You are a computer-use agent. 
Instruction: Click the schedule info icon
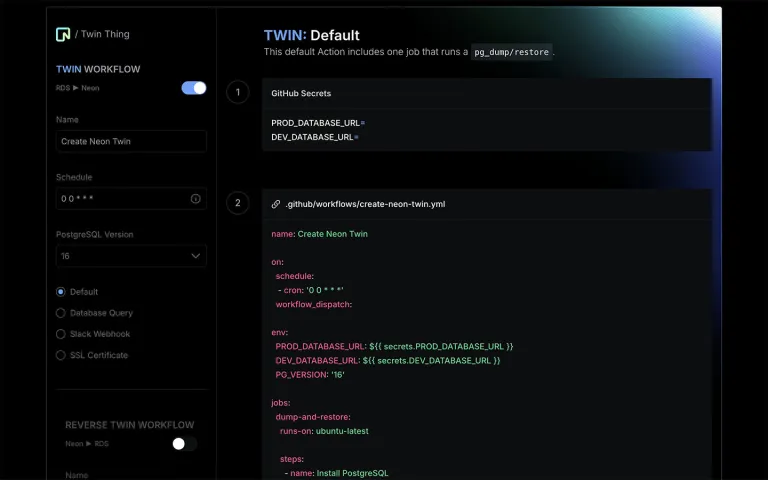coord(195,199)
